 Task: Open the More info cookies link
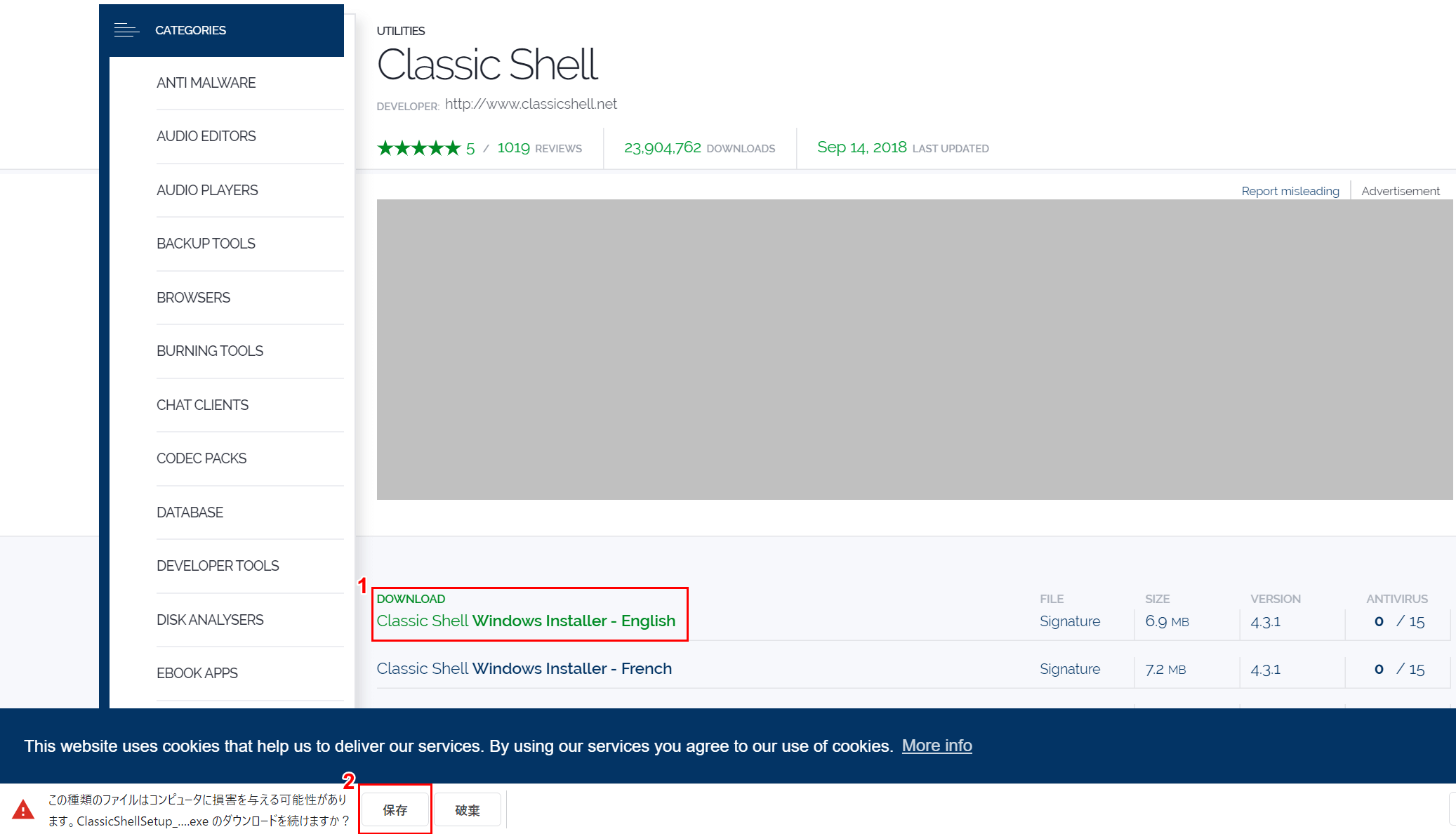tap(937, 746)
